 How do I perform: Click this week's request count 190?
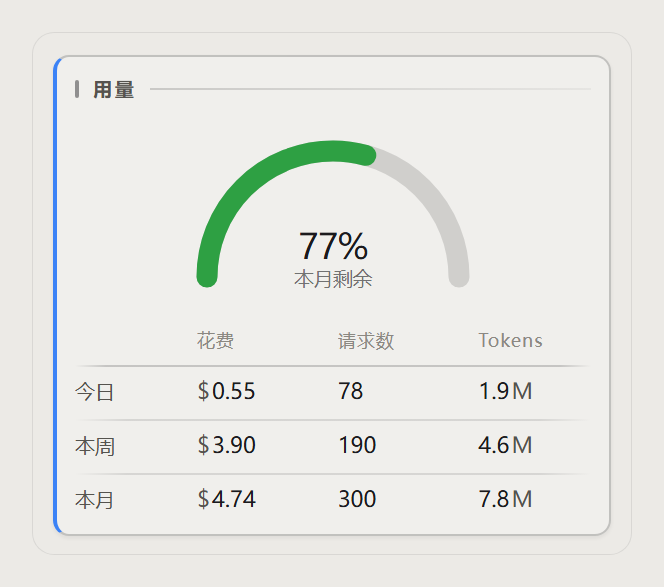(x=357, y=445)
